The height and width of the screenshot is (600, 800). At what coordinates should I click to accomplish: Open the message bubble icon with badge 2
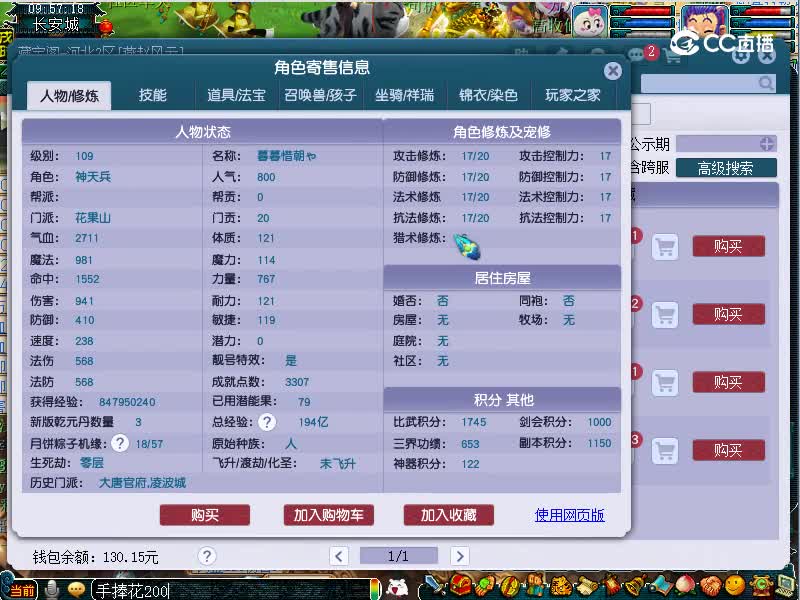(636, 54)
